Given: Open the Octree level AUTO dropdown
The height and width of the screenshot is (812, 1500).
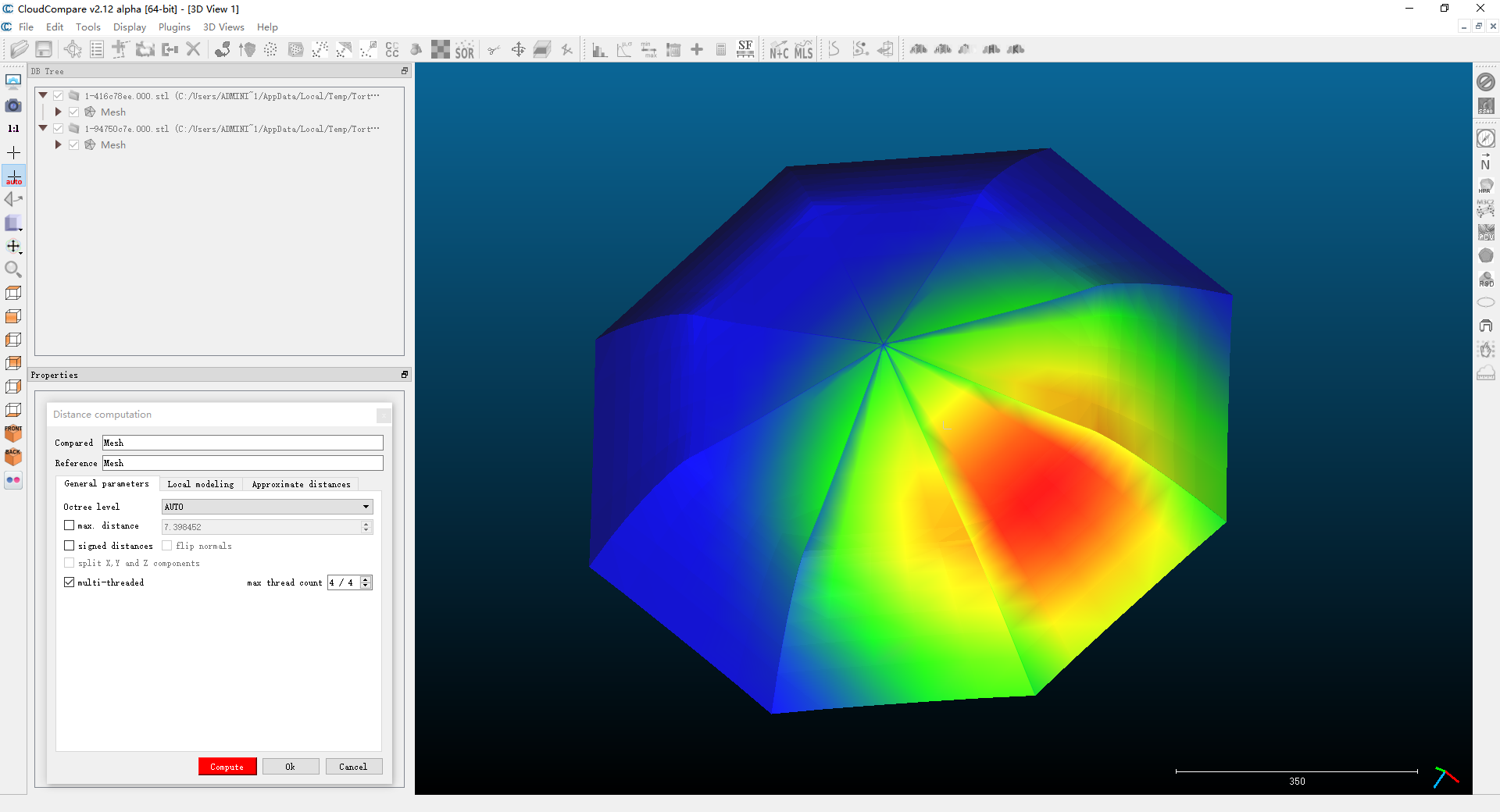Looking at the screenshot, I should point(267,507).
